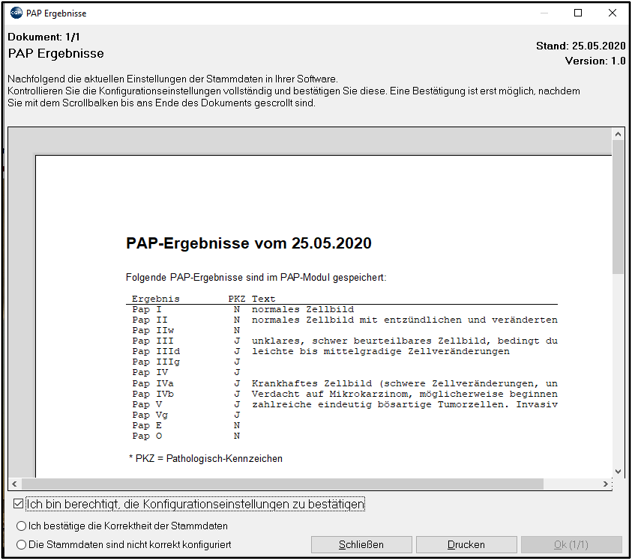This screenshot has width=632, height=560.
Task: Minimize the PAP Ergebnisse window
Action: coord(544,13)
